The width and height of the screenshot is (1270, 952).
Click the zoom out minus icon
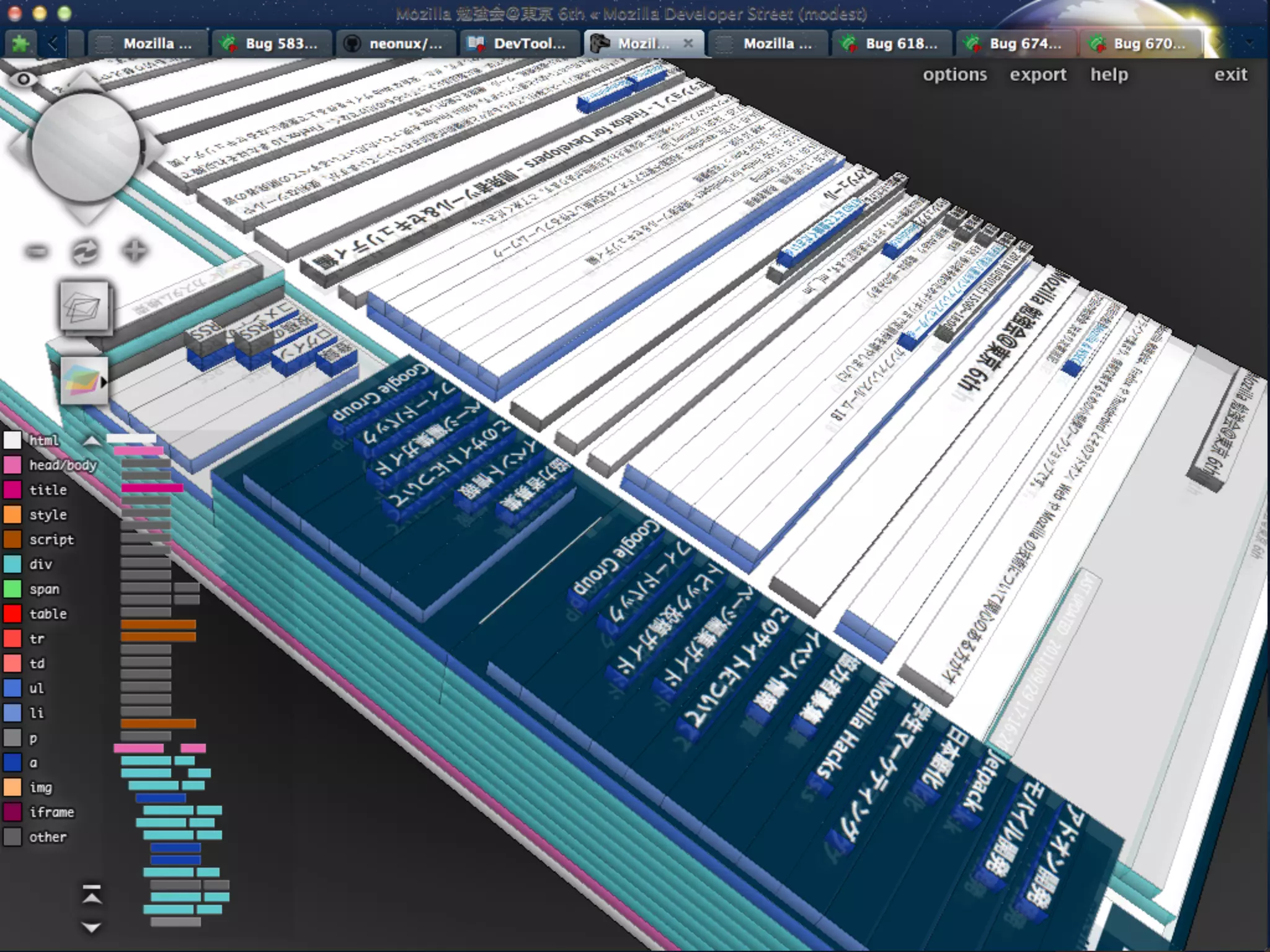pos(37,251)
